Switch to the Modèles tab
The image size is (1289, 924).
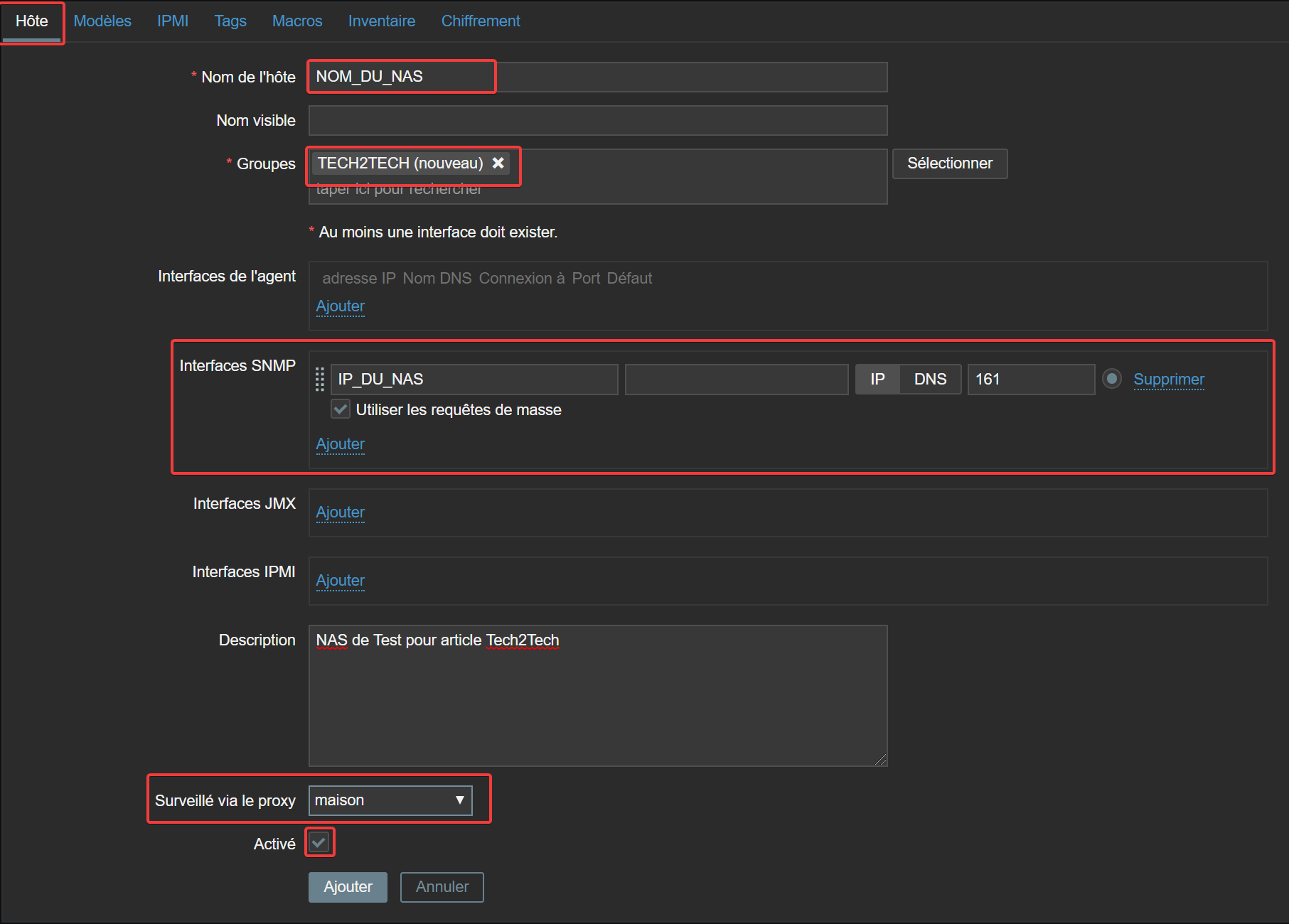[x=102, y=21]
